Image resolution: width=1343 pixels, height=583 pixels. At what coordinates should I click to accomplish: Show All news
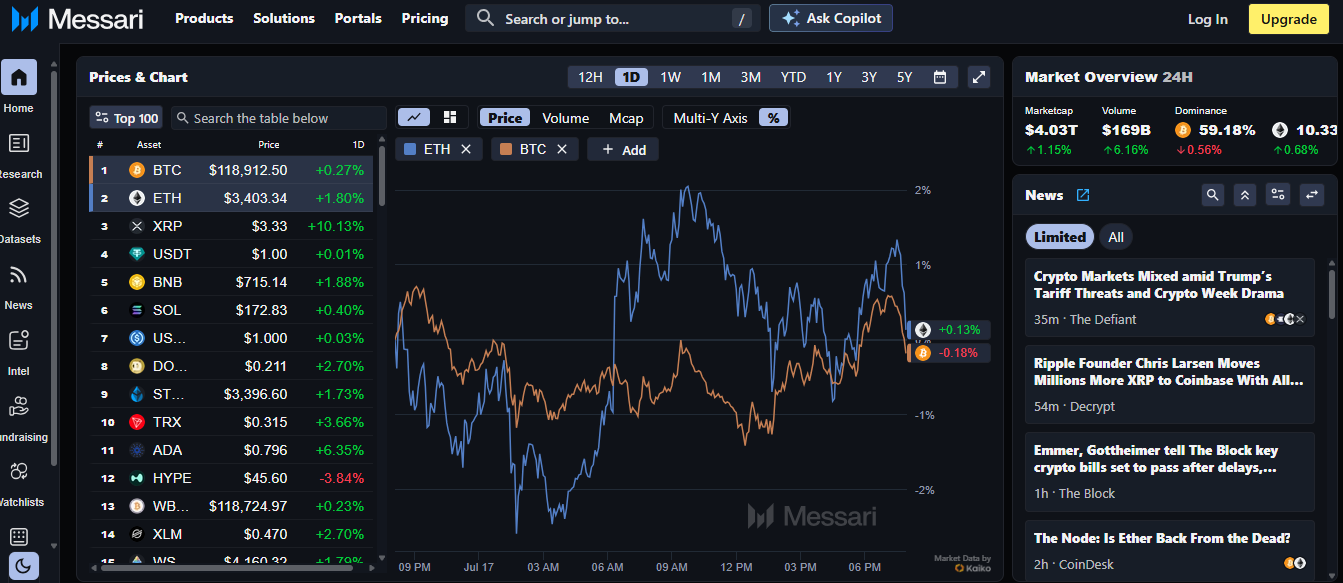(1116, 237)
